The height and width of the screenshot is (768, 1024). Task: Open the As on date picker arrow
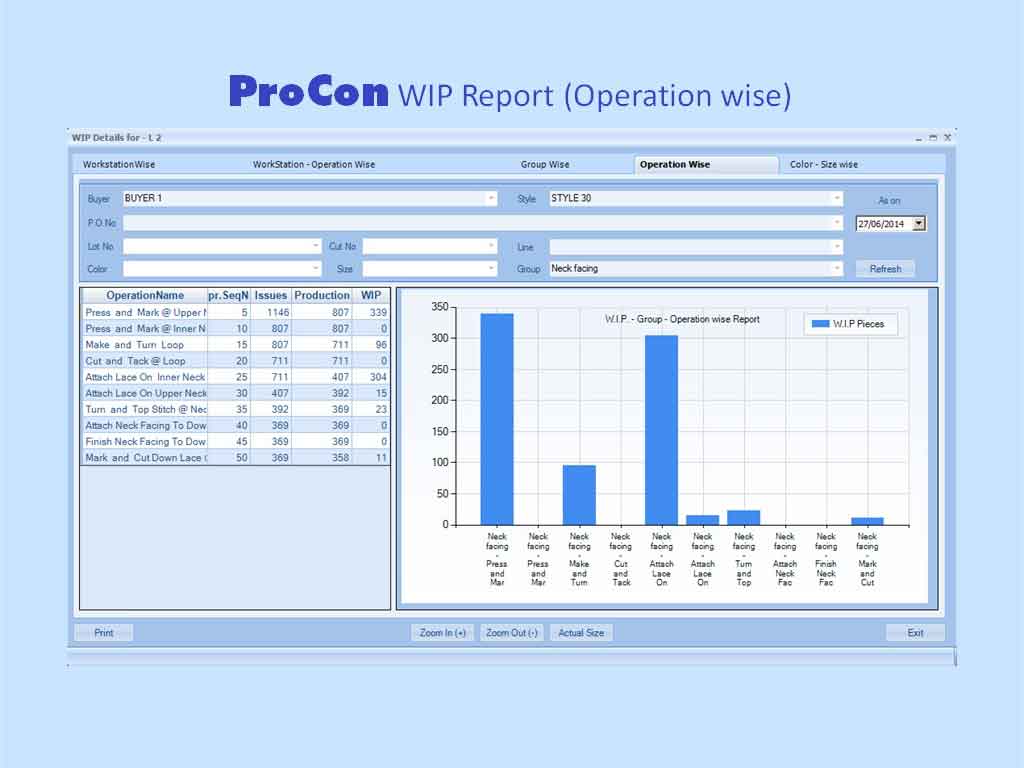919,224
